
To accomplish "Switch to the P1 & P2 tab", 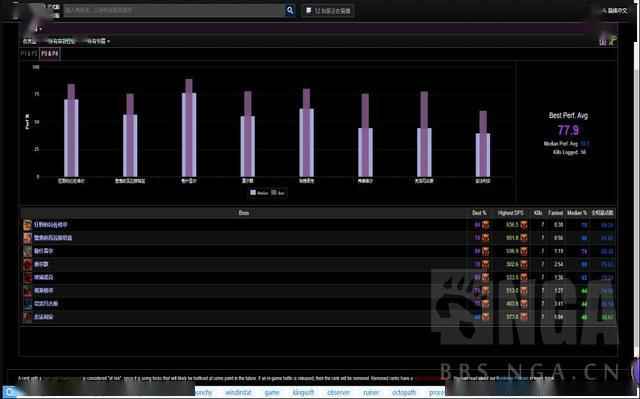I will [29, 54].
